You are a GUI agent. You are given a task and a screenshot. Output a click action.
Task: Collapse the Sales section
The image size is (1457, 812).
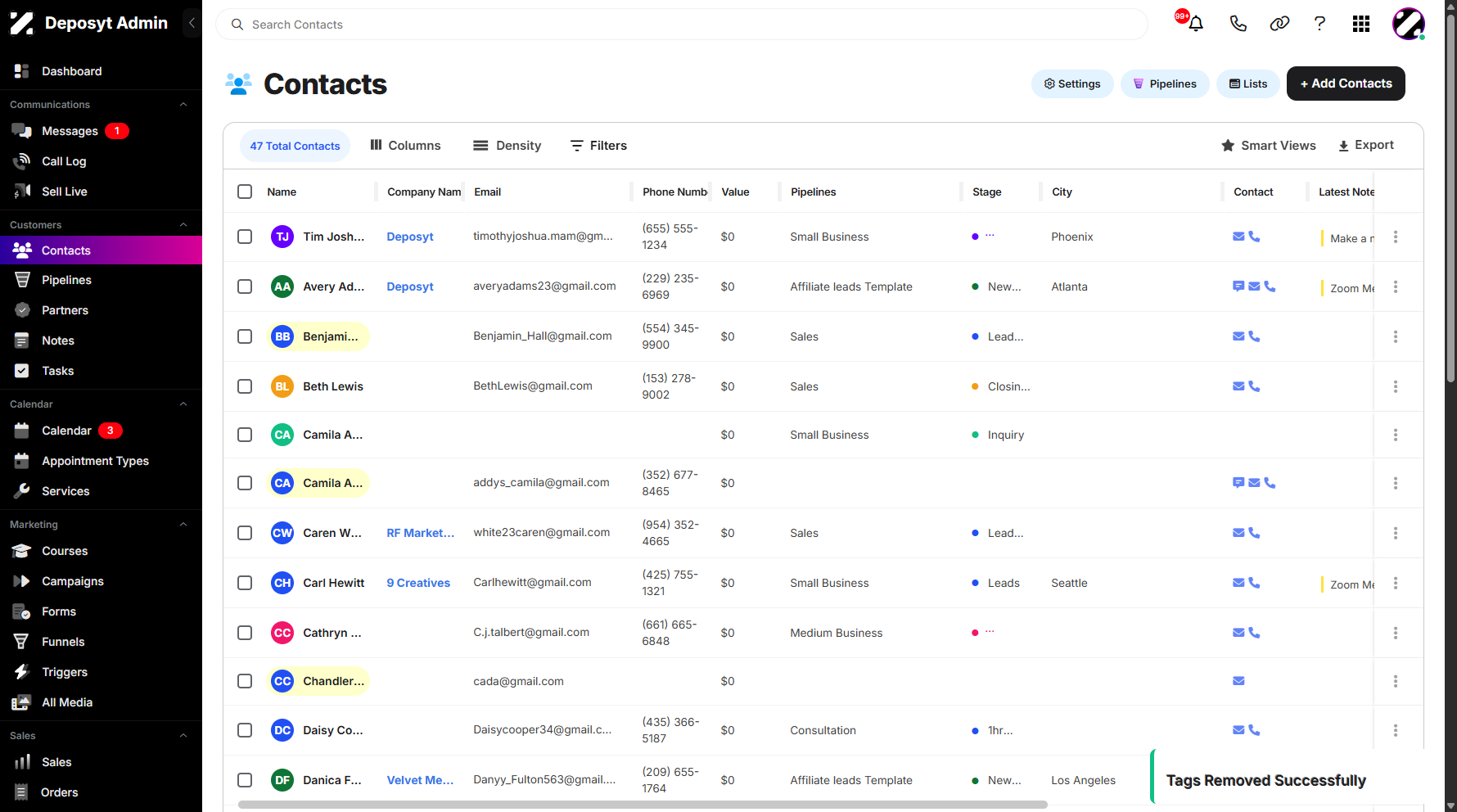coord(183,736)
